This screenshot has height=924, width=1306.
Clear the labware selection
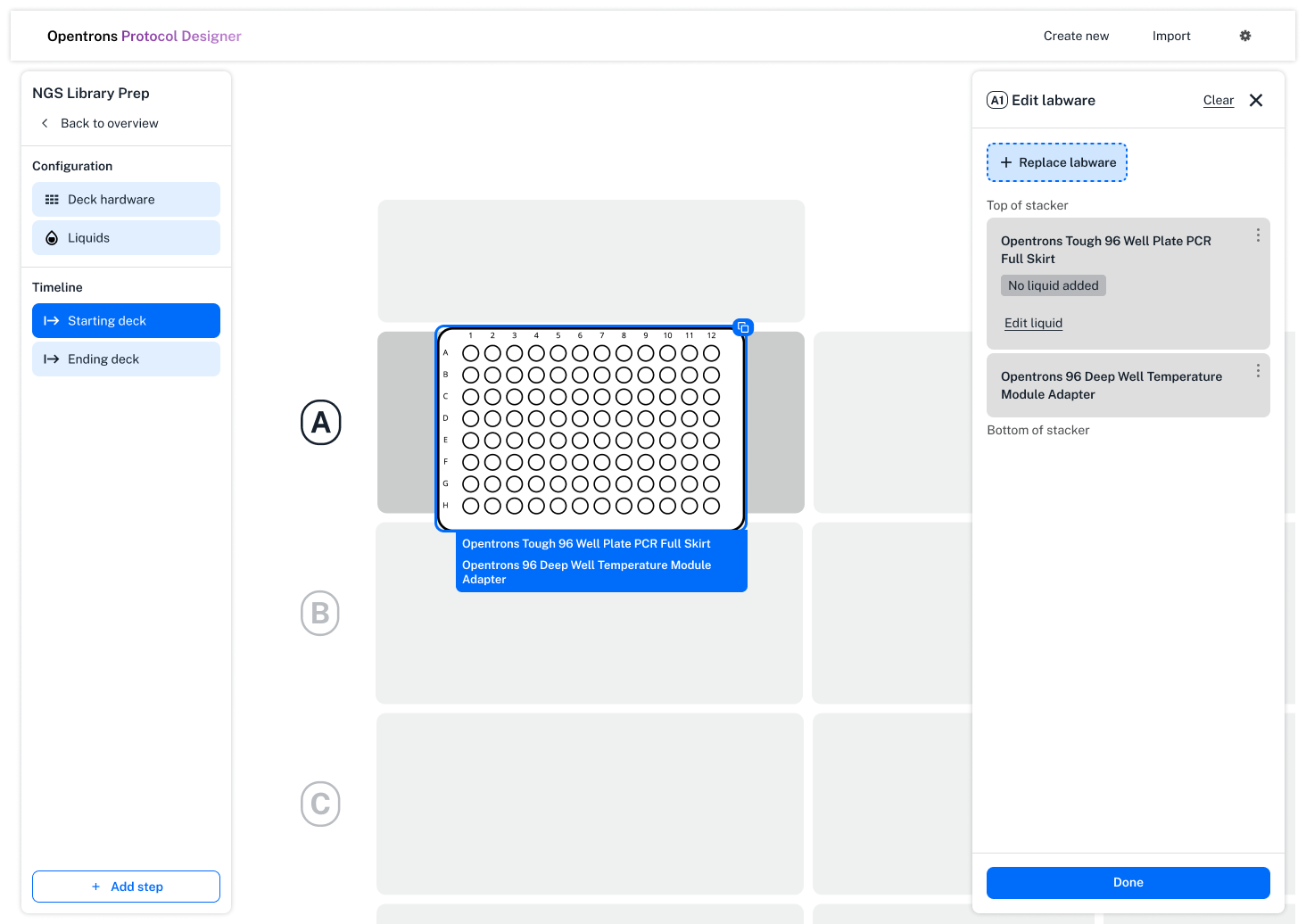coord(1219,100)
